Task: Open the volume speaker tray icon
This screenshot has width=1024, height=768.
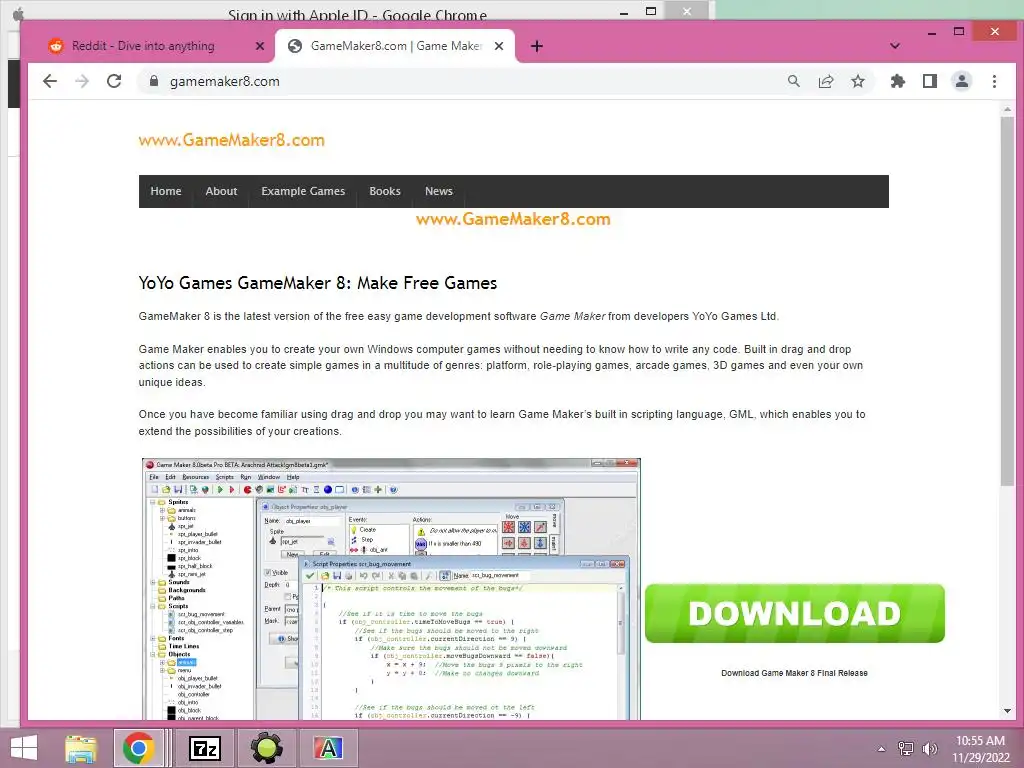Action: [x=930, y=748]
